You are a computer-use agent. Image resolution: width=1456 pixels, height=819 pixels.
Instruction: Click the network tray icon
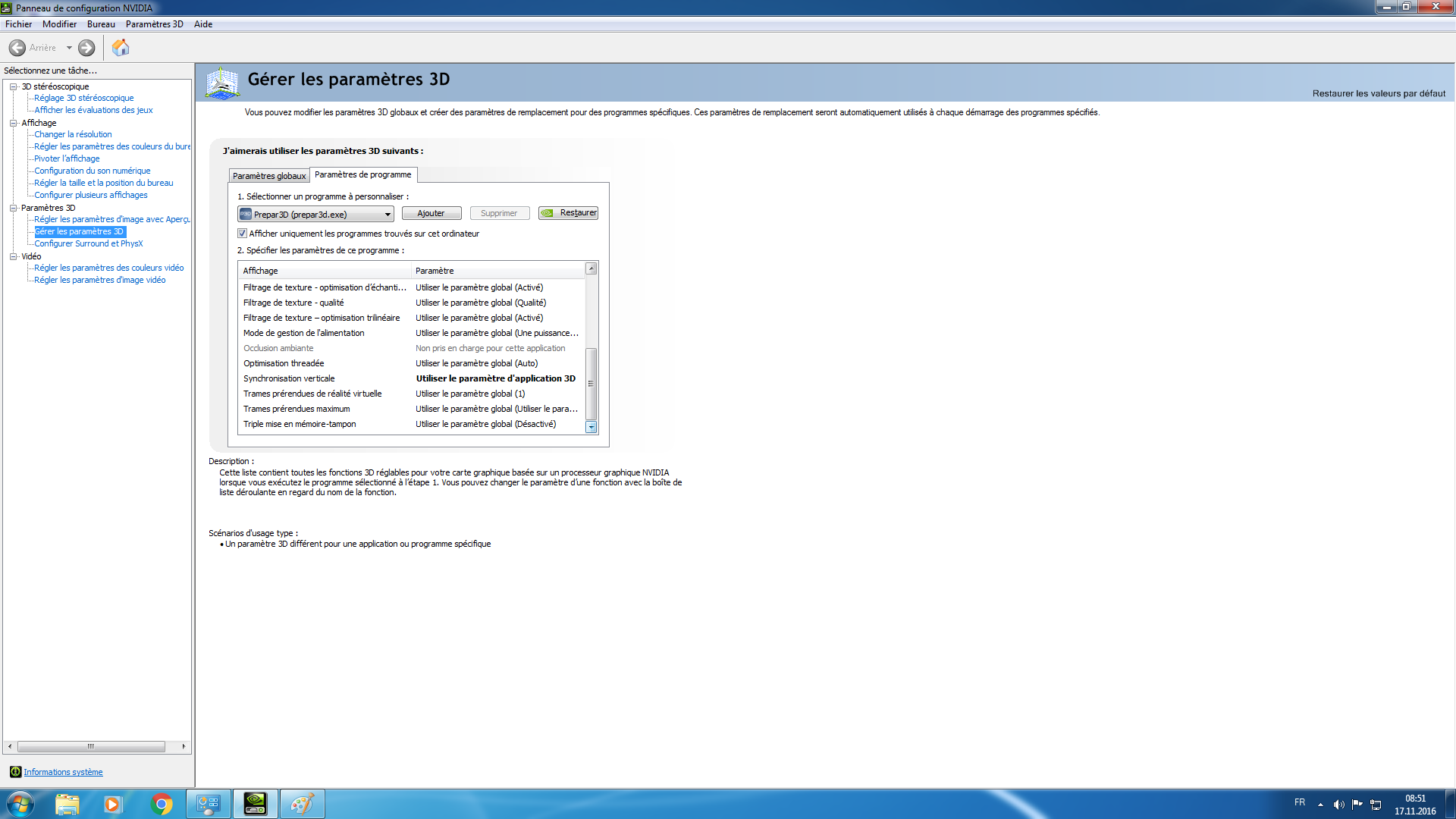pyautogui.click(x=1376, y=805)
